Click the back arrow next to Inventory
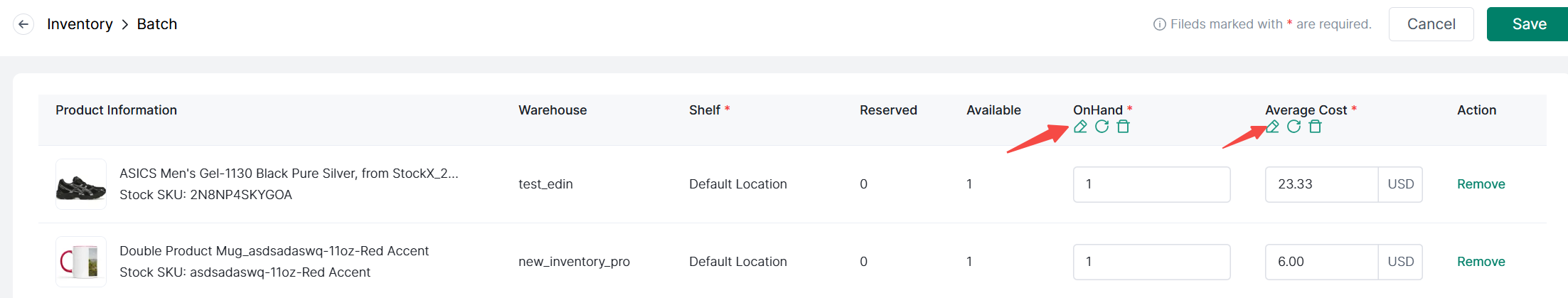The image size is (1568, 298). point(23,24)
